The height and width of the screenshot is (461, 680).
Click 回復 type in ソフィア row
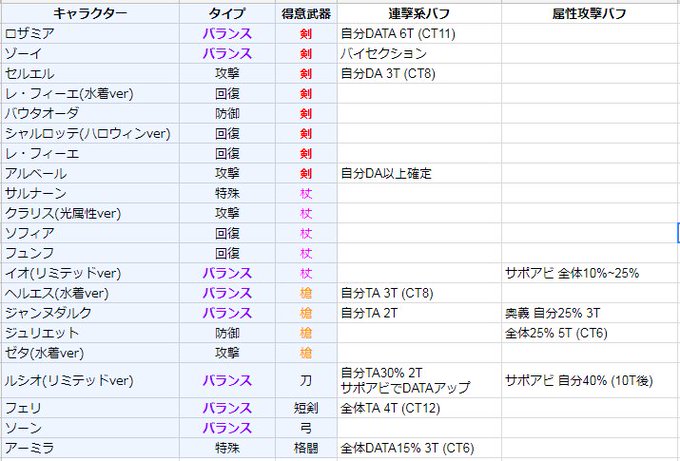coord(227,233)
